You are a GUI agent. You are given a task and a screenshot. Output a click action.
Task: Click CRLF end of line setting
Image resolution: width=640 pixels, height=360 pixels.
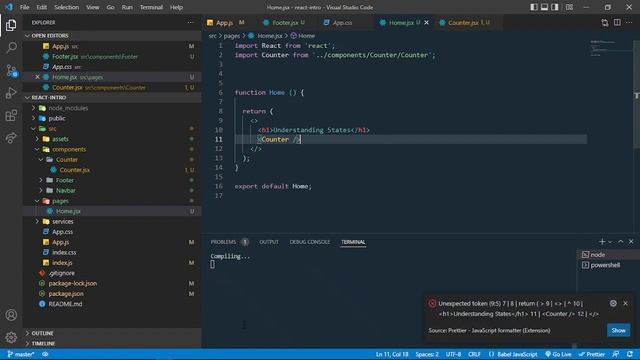click(x=474, y=354)
